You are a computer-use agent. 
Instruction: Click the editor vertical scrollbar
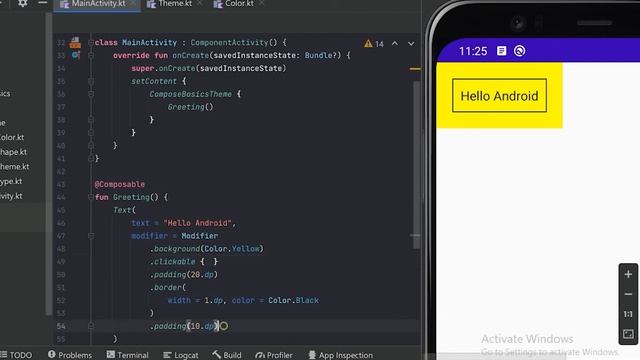pos(416,165)
